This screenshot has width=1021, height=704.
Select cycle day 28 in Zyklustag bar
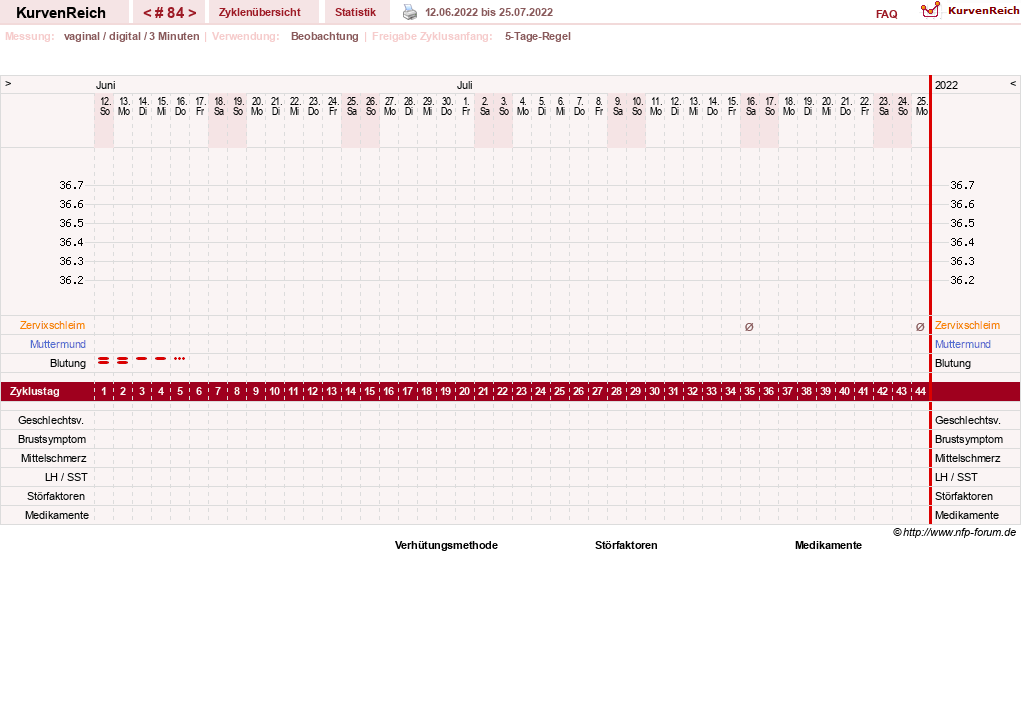click(616, 391)
